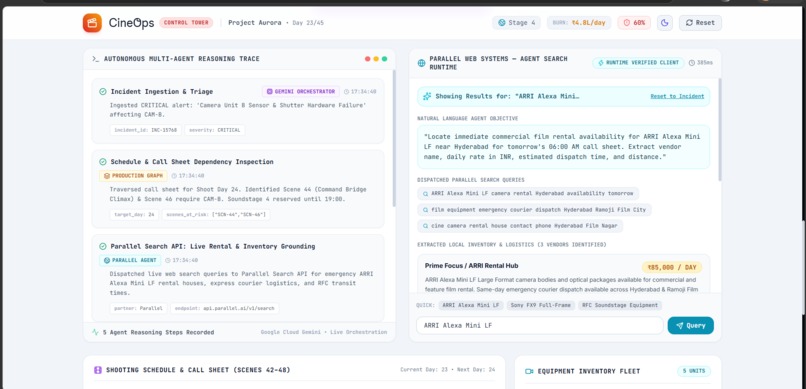The image size is (806, 389).
Task: Click the sparkle icon beside Showing Results
Action: (x=427, y=97)
